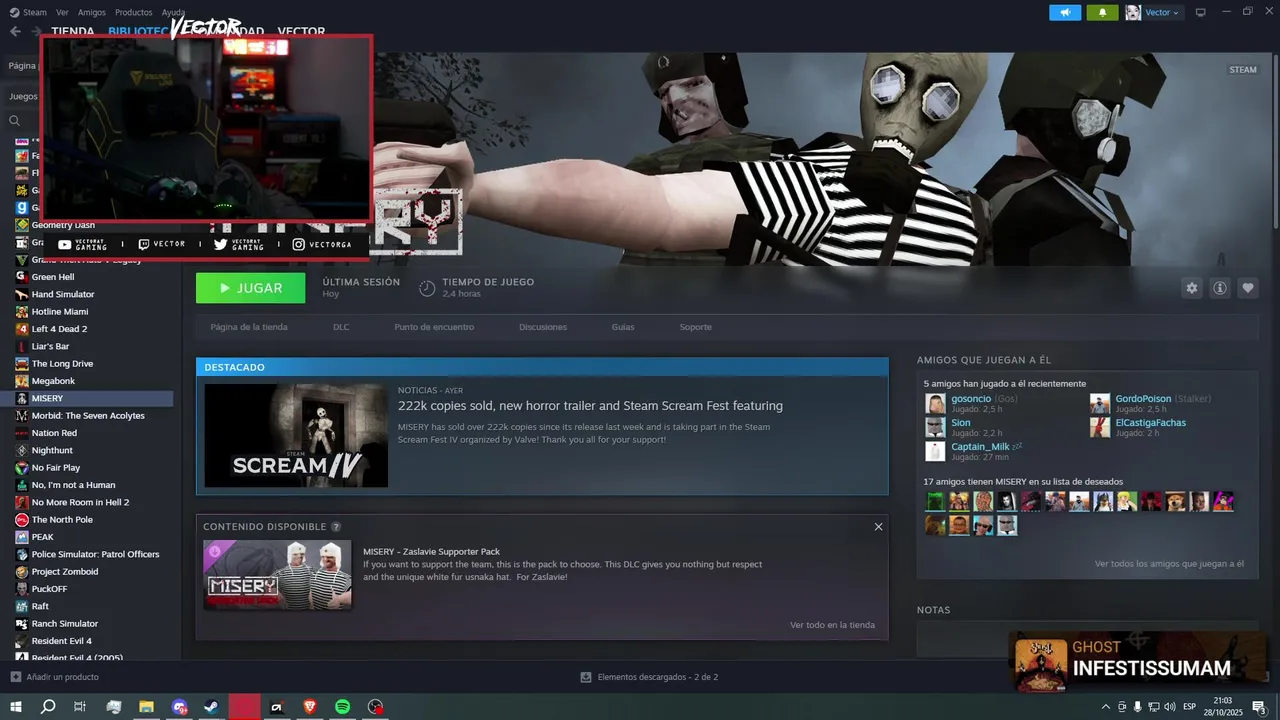
Task: Open the Guías tab
Action: (623, 327)
